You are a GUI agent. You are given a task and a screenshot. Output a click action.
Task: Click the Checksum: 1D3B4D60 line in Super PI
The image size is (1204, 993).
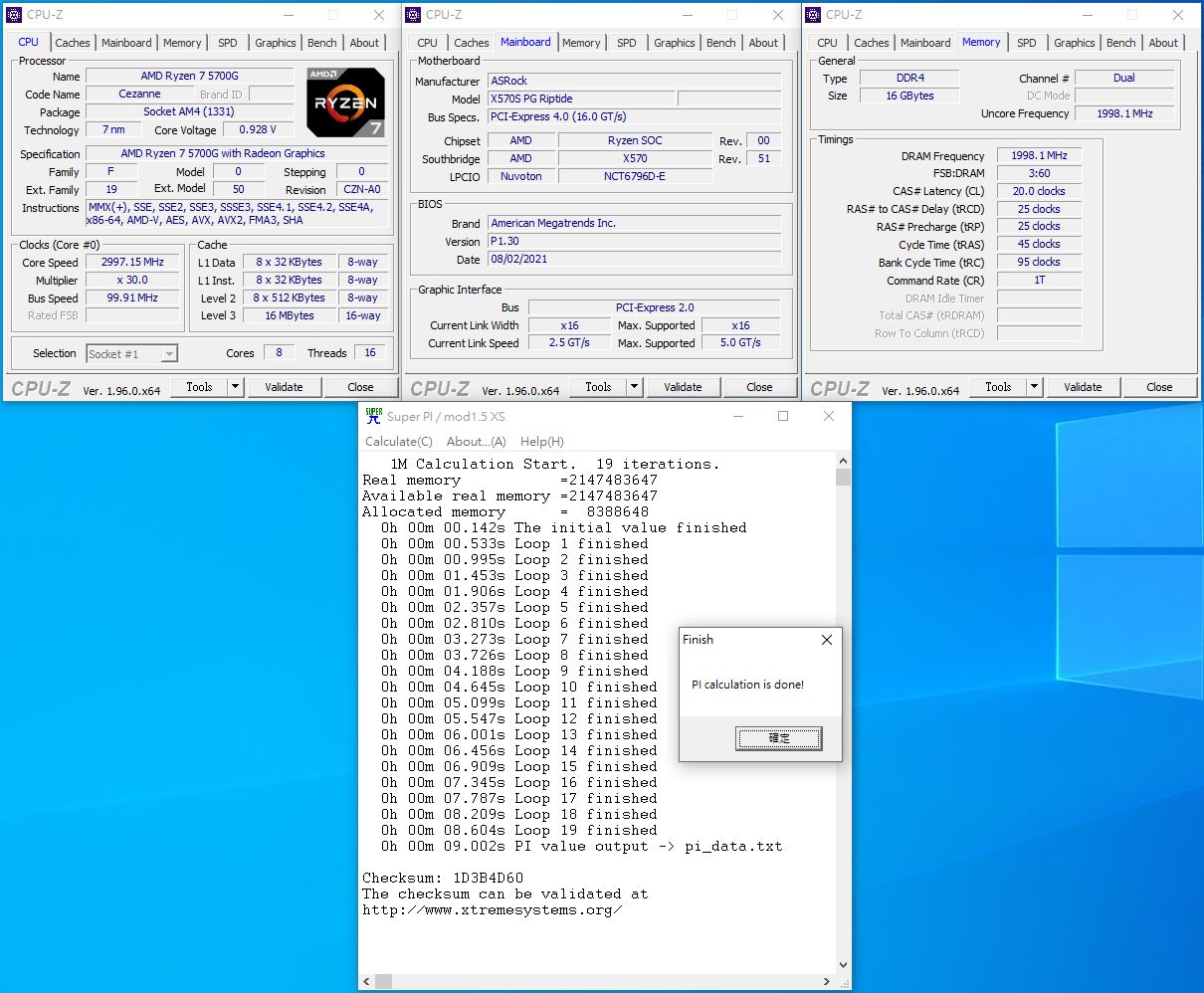pos(443,879)
